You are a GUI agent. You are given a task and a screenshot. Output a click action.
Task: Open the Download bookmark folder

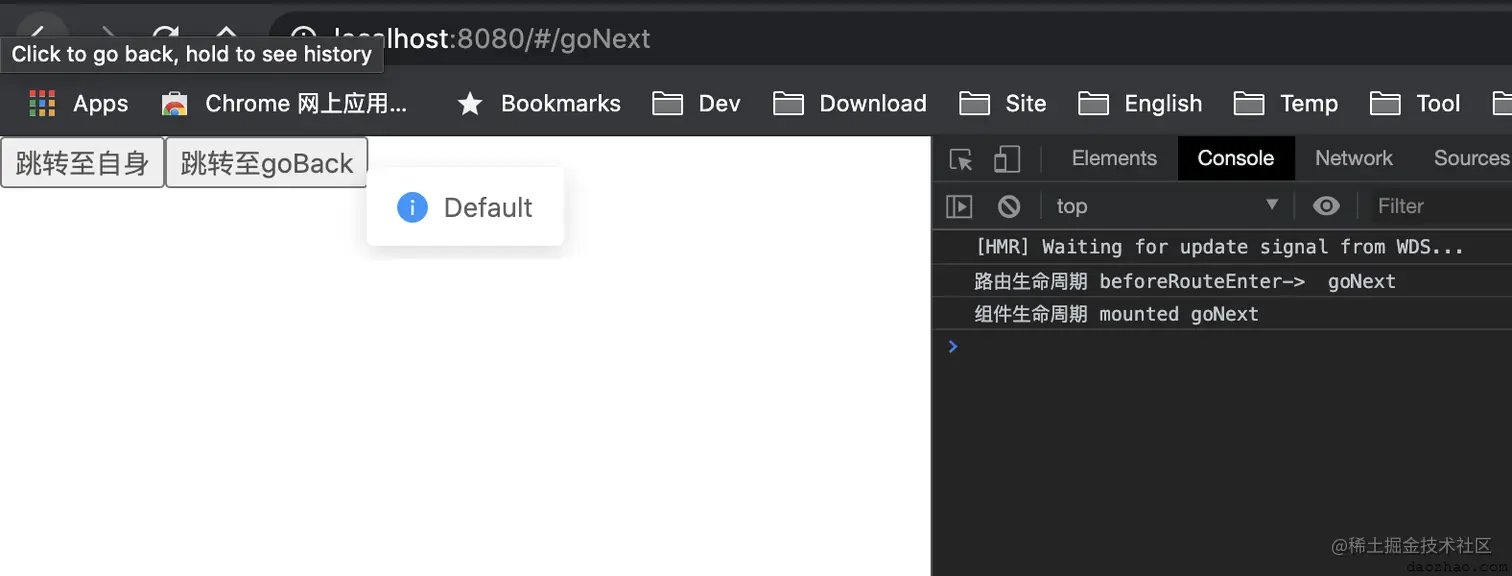tap(850, 104)
